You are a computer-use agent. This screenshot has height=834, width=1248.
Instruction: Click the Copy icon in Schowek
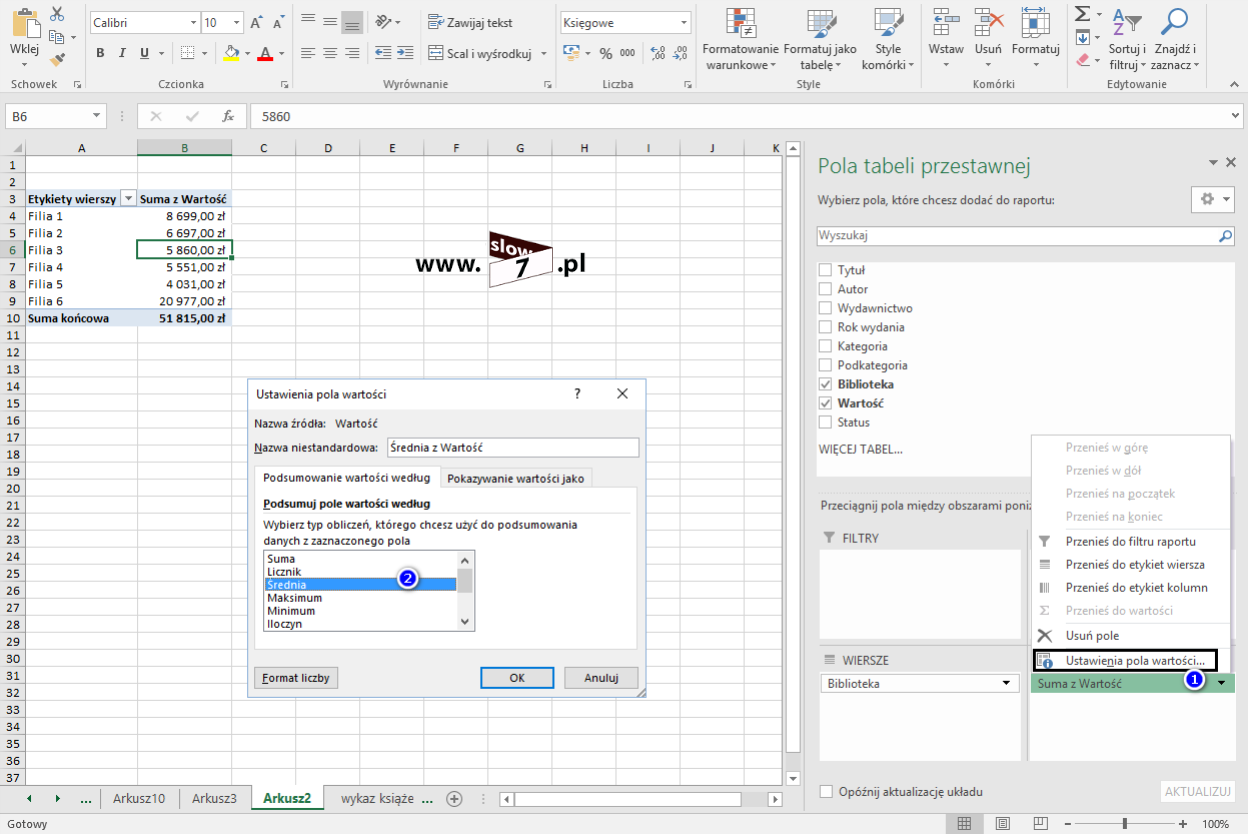click(x=56, y=36)
